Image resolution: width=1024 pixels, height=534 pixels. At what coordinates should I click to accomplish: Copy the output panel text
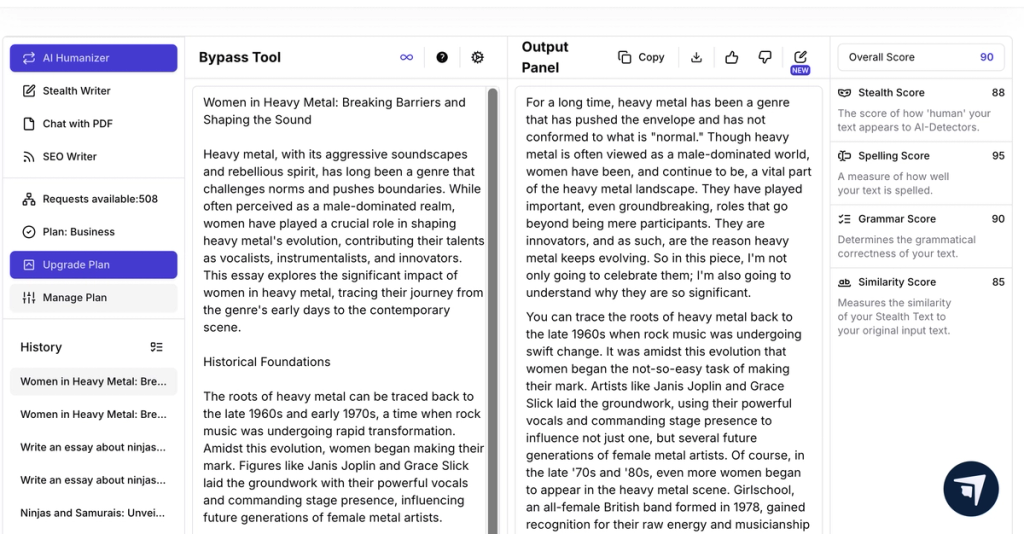[x=641, y=57]
